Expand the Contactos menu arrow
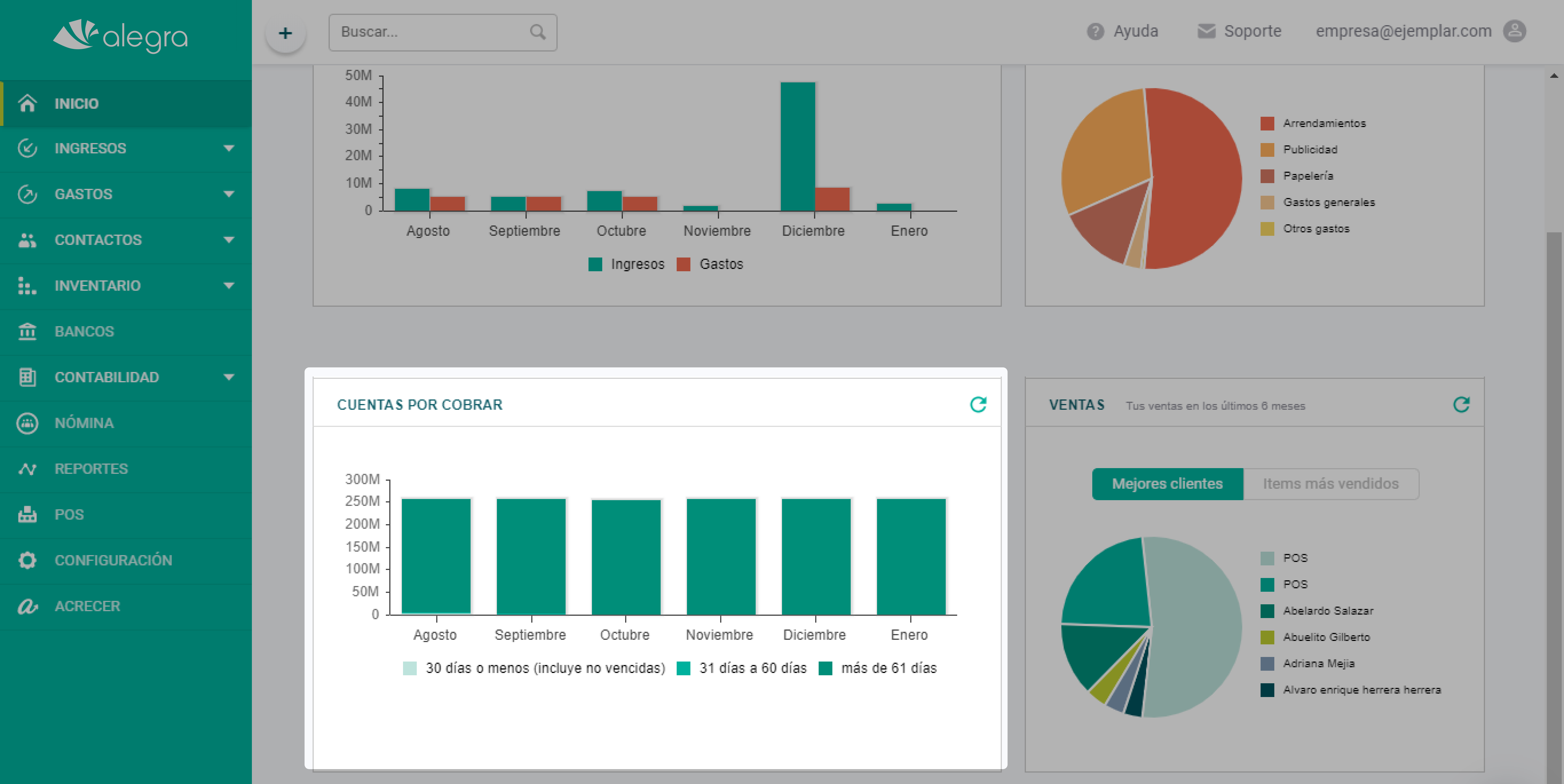 [x=229, y=240]
